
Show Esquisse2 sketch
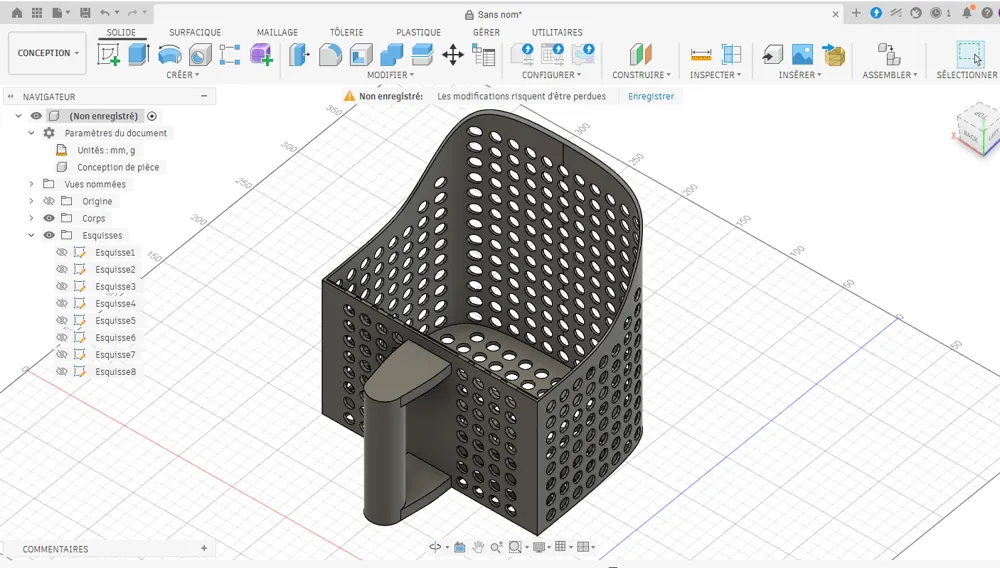click(62, 269)
